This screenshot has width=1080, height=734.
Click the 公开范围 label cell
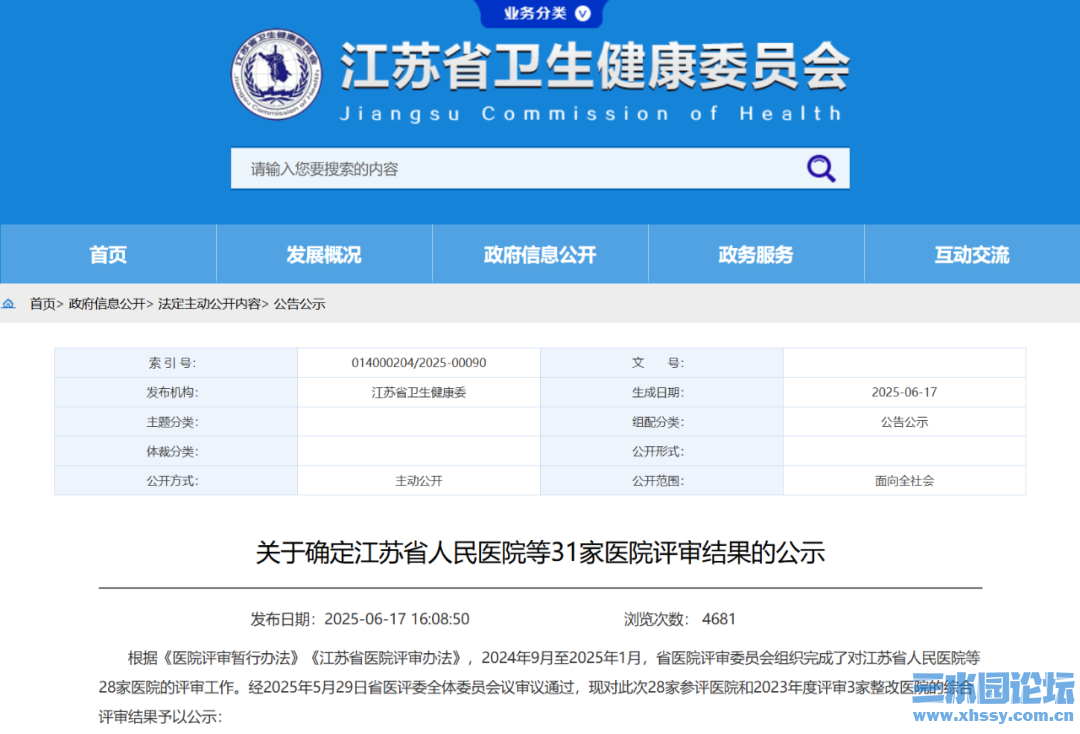point(661,481)
